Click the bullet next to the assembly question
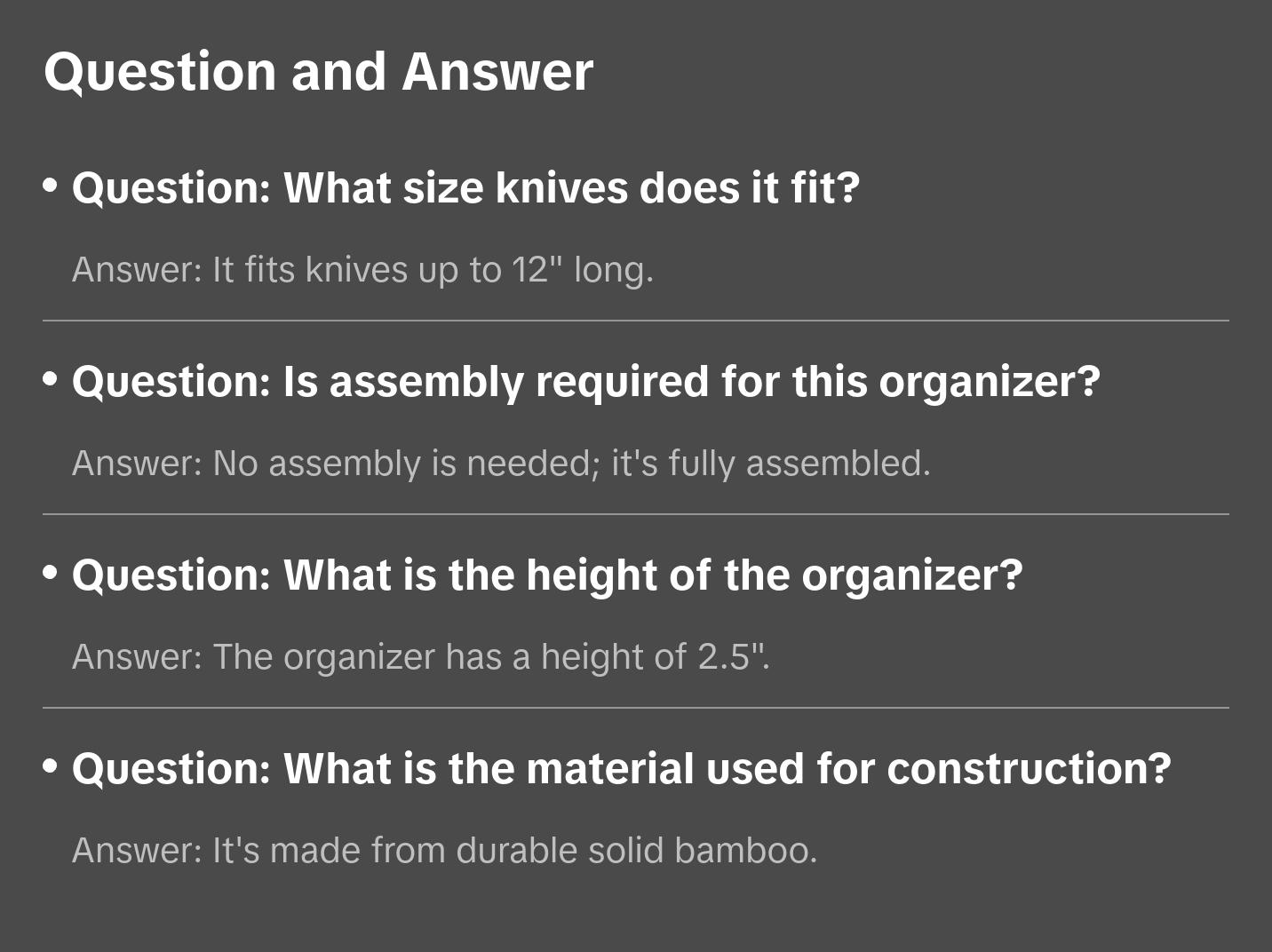 coord(51,379)
